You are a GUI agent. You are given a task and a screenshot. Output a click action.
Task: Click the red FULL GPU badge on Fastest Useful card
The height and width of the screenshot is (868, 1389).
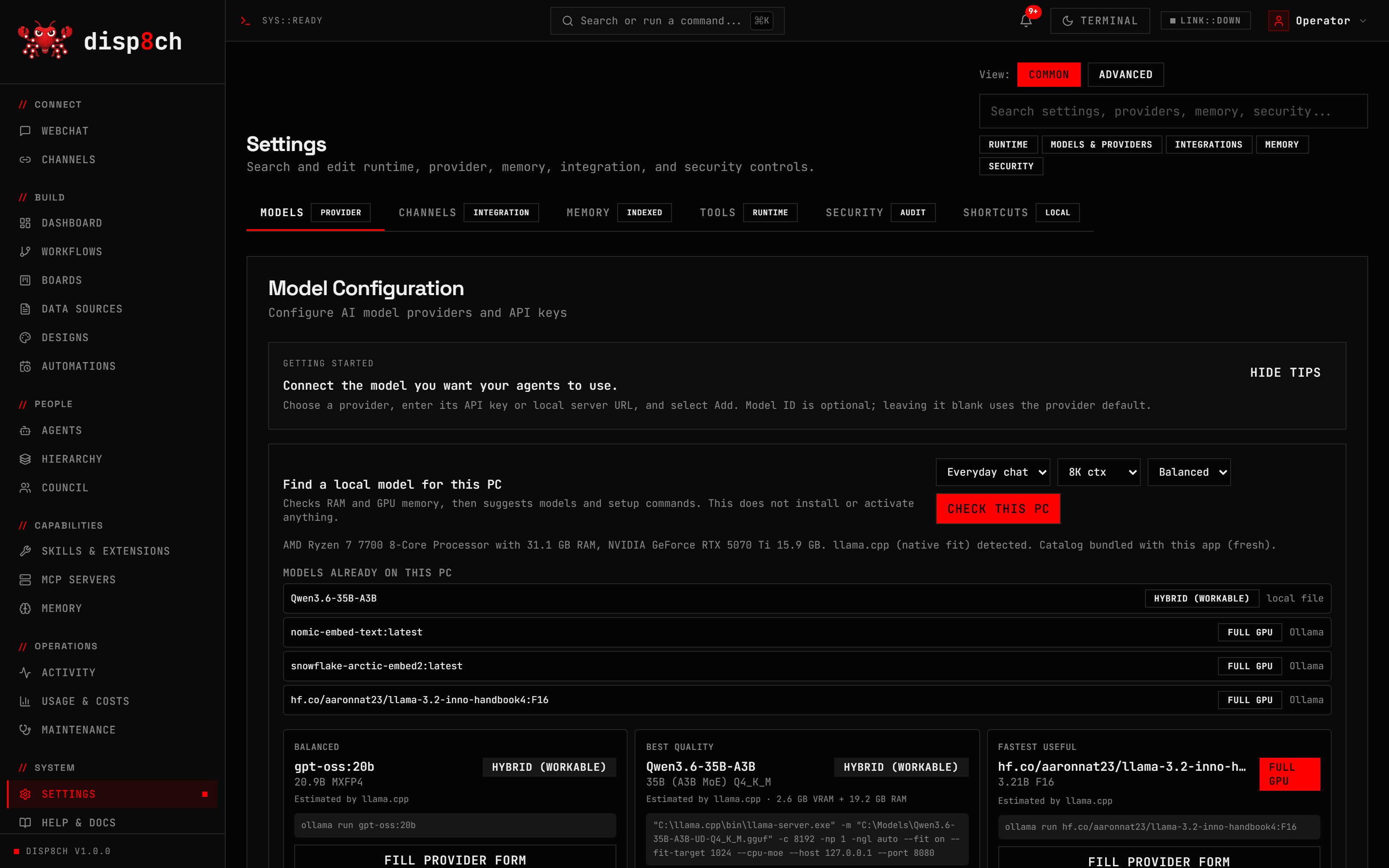(x=1289, y=774)
